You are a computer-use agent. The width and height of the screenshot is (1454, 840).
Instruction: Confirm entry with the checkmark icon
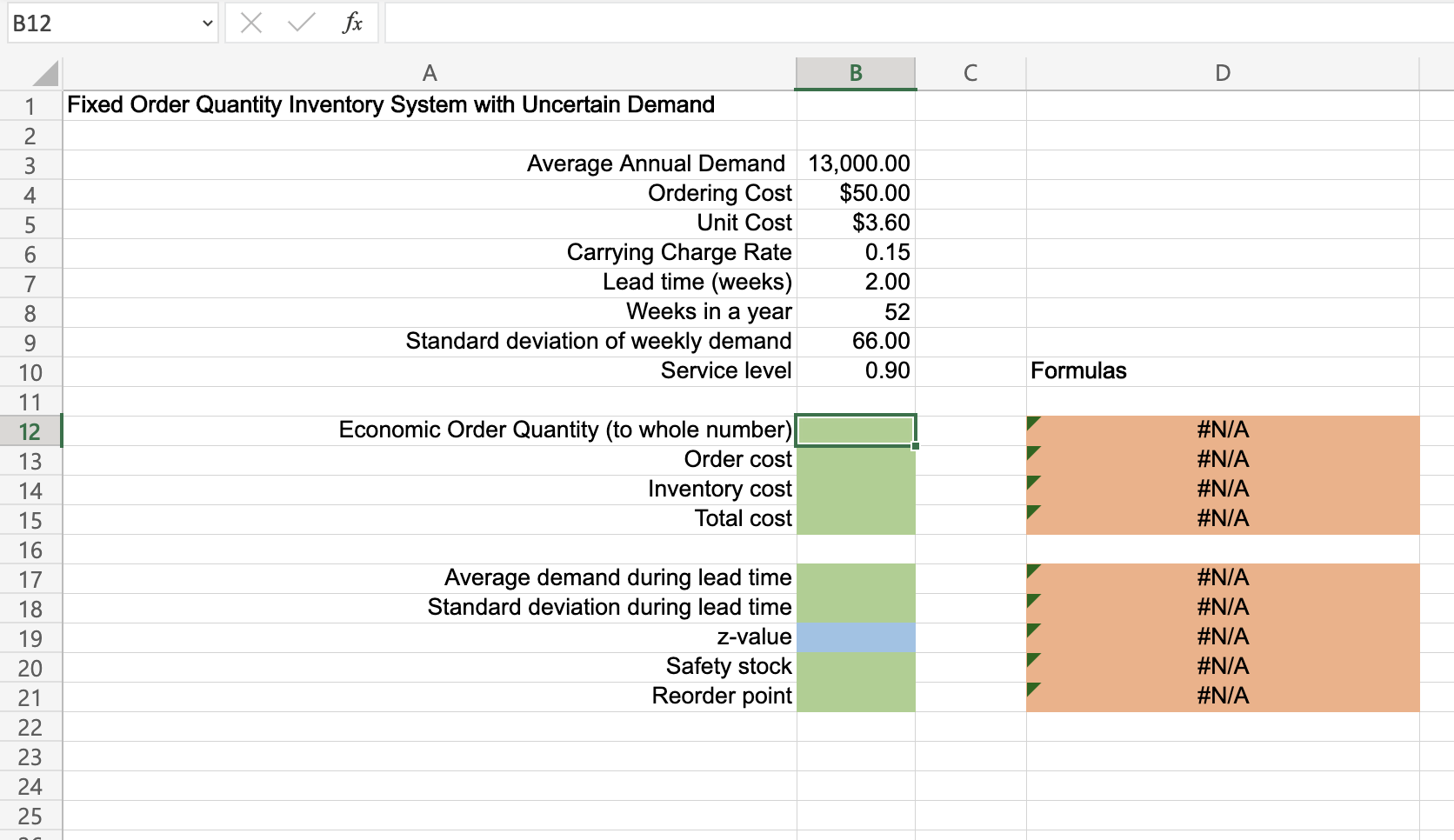pyautogui.click(x=301, y=23)
